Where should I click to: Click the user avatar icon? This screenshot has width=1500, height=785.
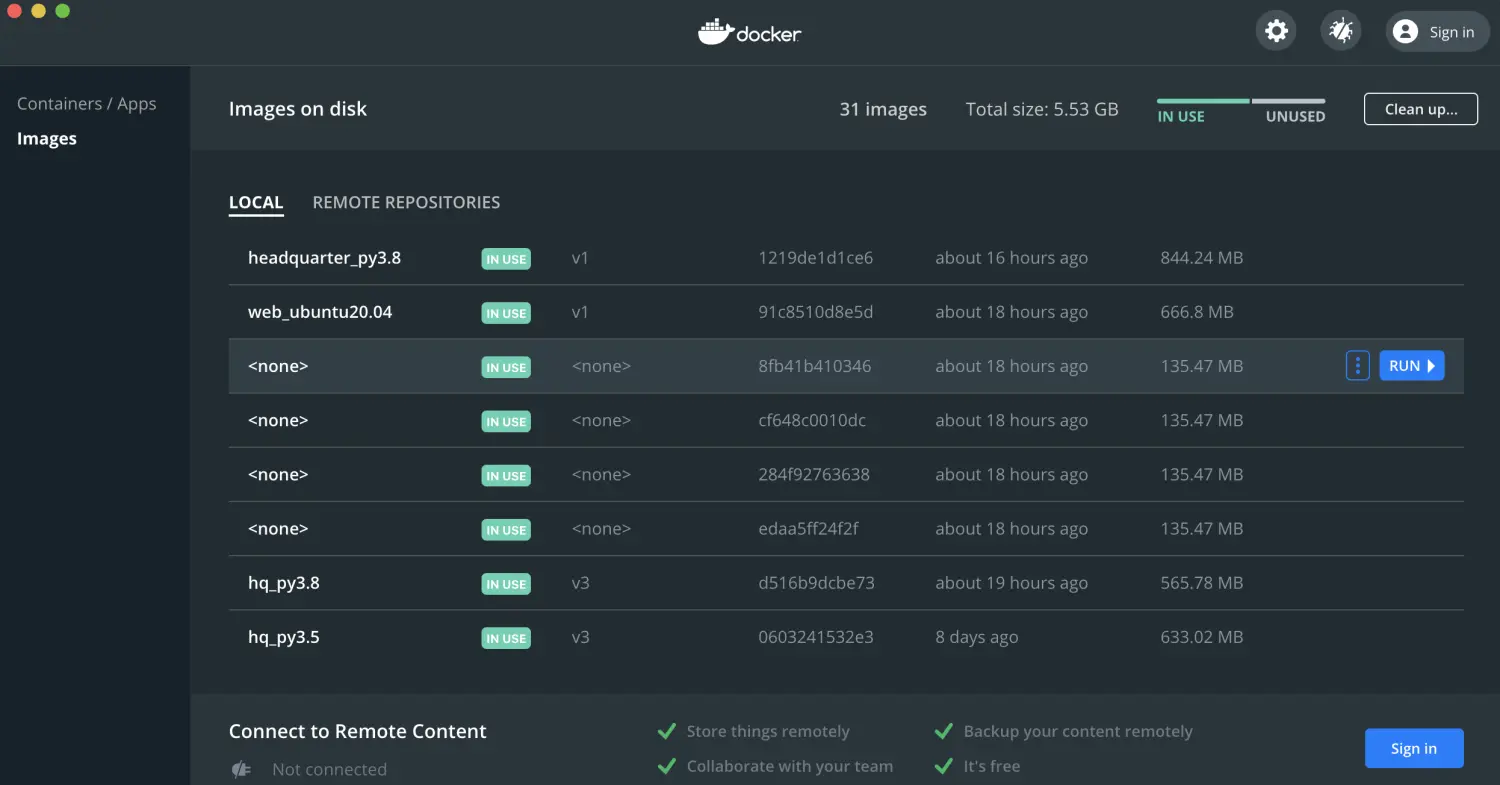pyautogui.click(x=1405, y=32)
